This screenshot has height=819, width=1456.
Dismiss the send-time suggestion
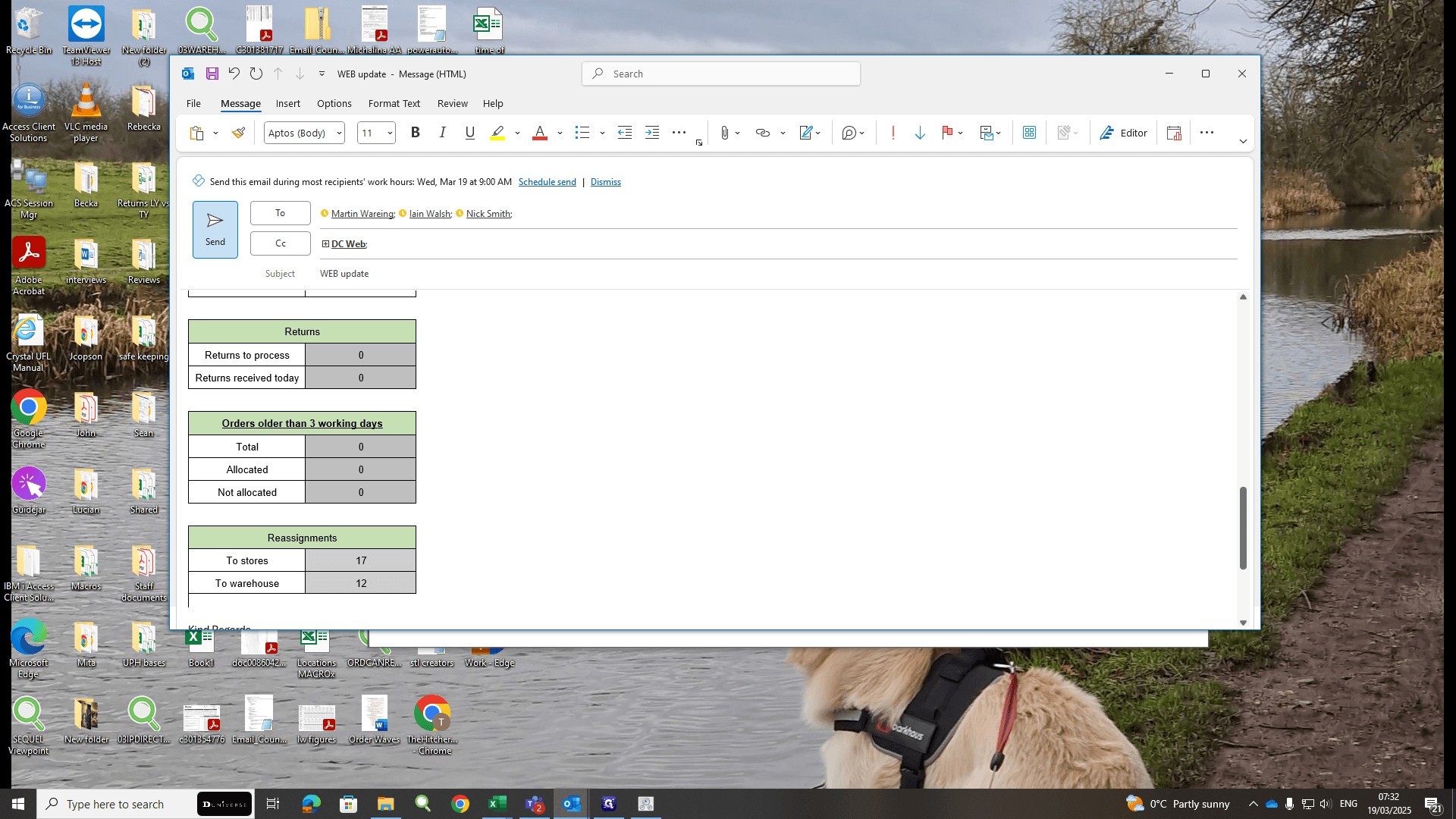point(606,182)
